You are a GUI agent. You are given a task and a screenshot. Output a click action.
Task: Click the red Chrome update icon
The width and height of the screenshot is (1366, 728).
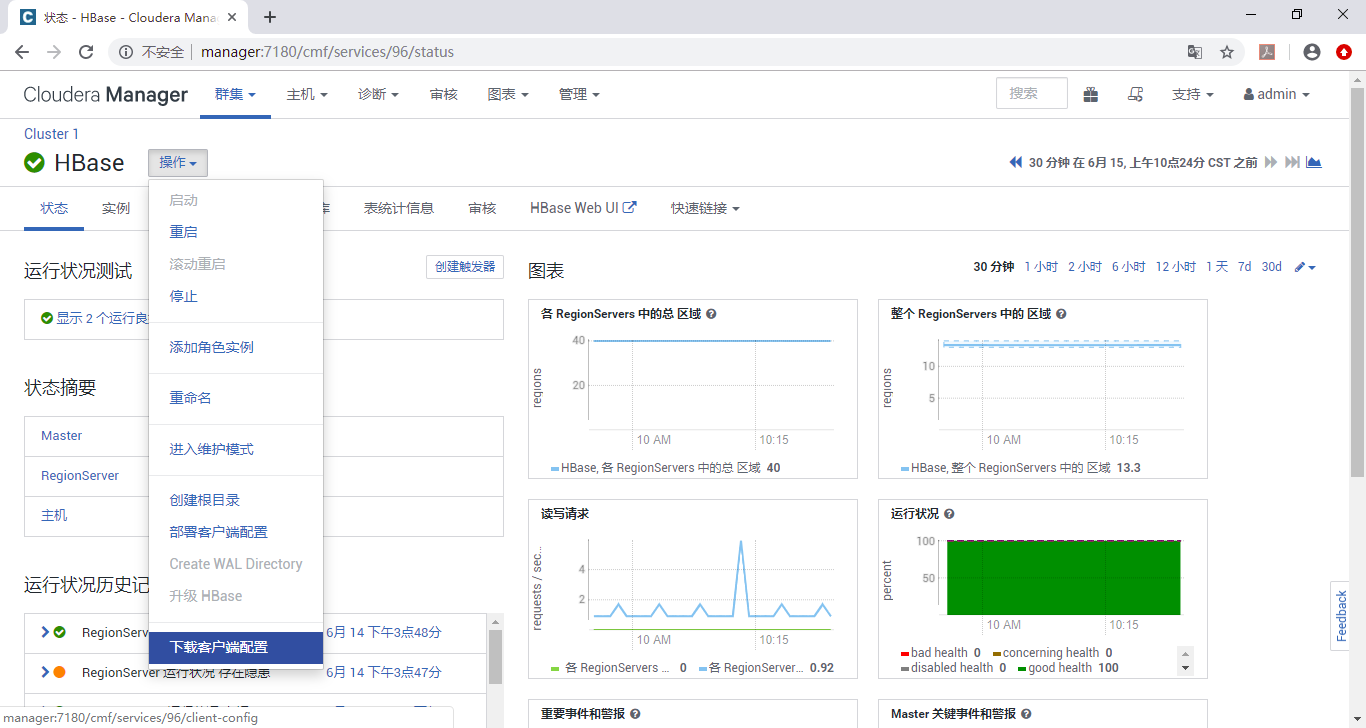coord(1344,52)
